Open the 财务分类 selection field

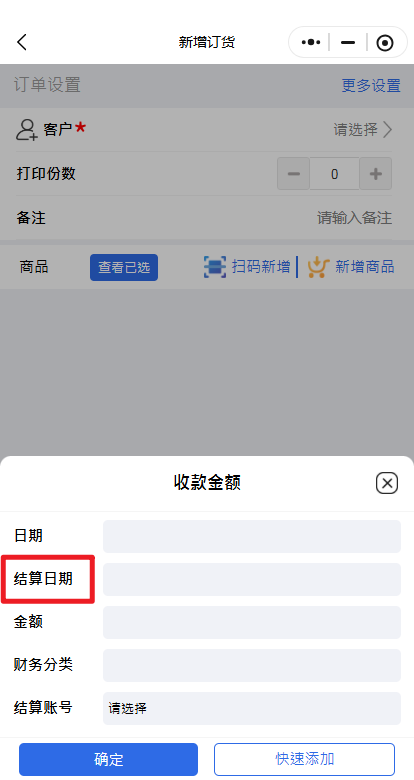252,665
